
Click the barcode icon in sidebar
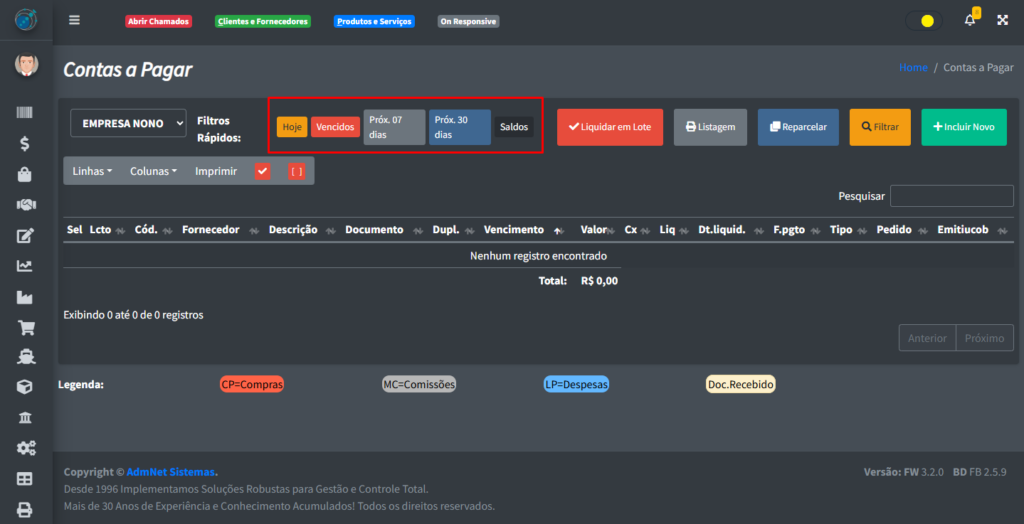click(x=25, y=114)
